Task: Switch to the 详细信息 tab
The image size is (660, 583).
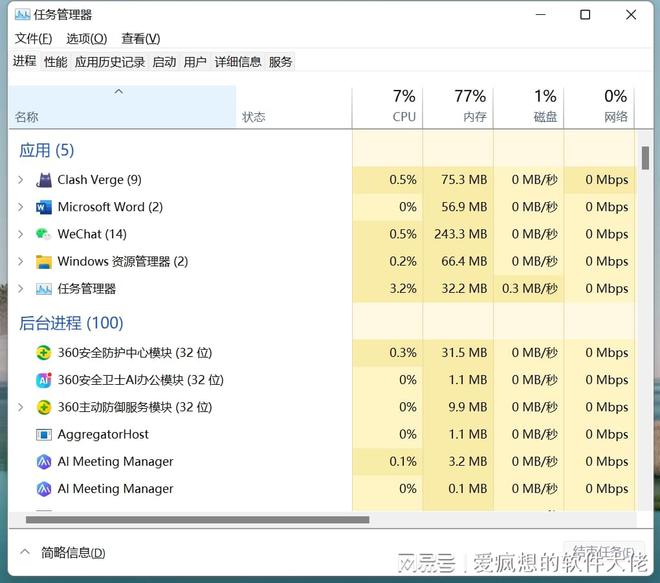Action: (x=238, y=62)
